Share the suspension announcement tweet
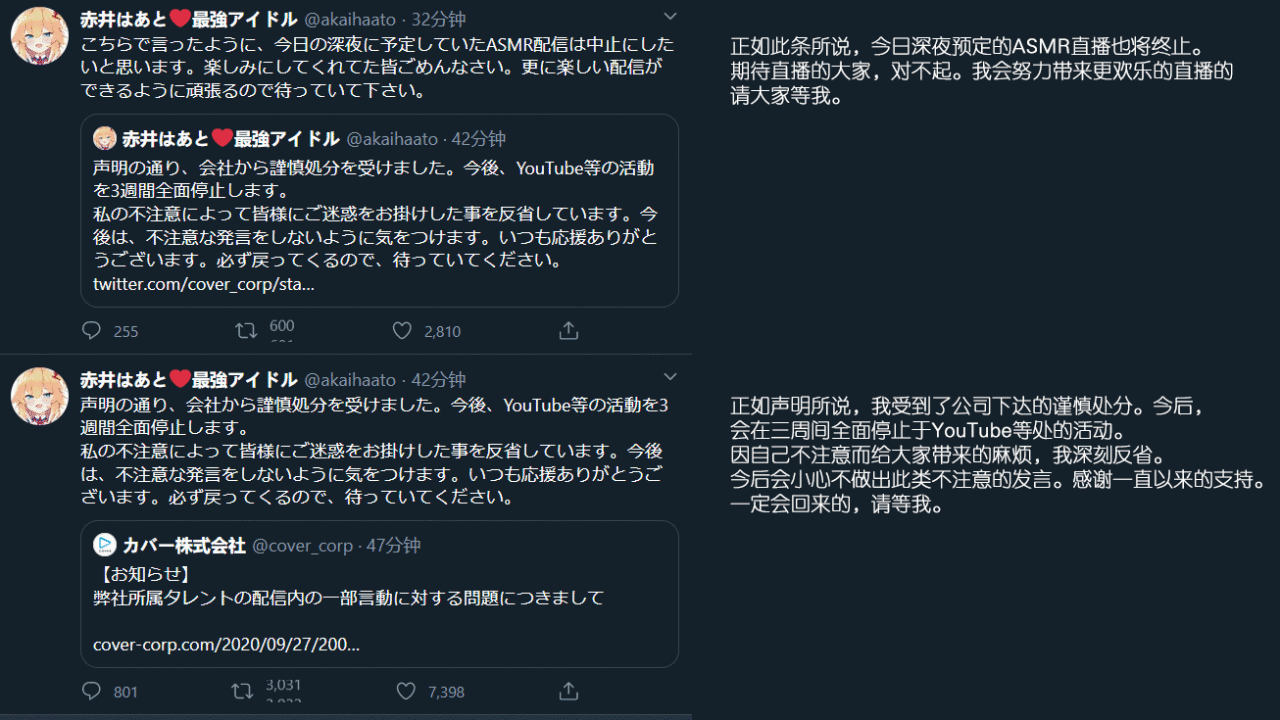Viewport: 1280px width, 720px height. click(x=568, y=691)
